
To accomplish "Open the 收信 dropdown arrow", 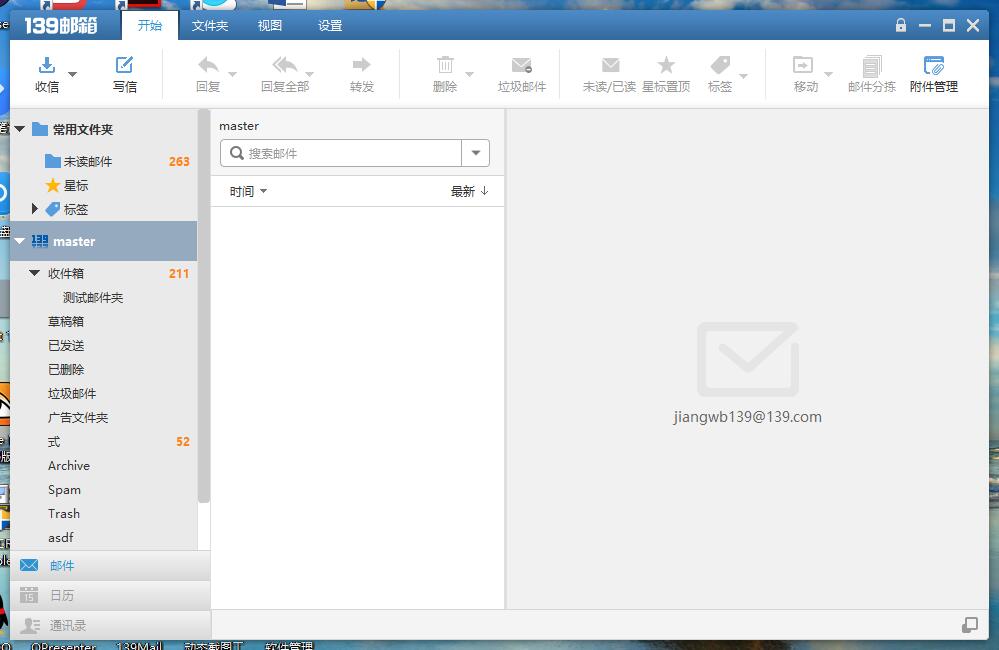I will pos(73,74).
